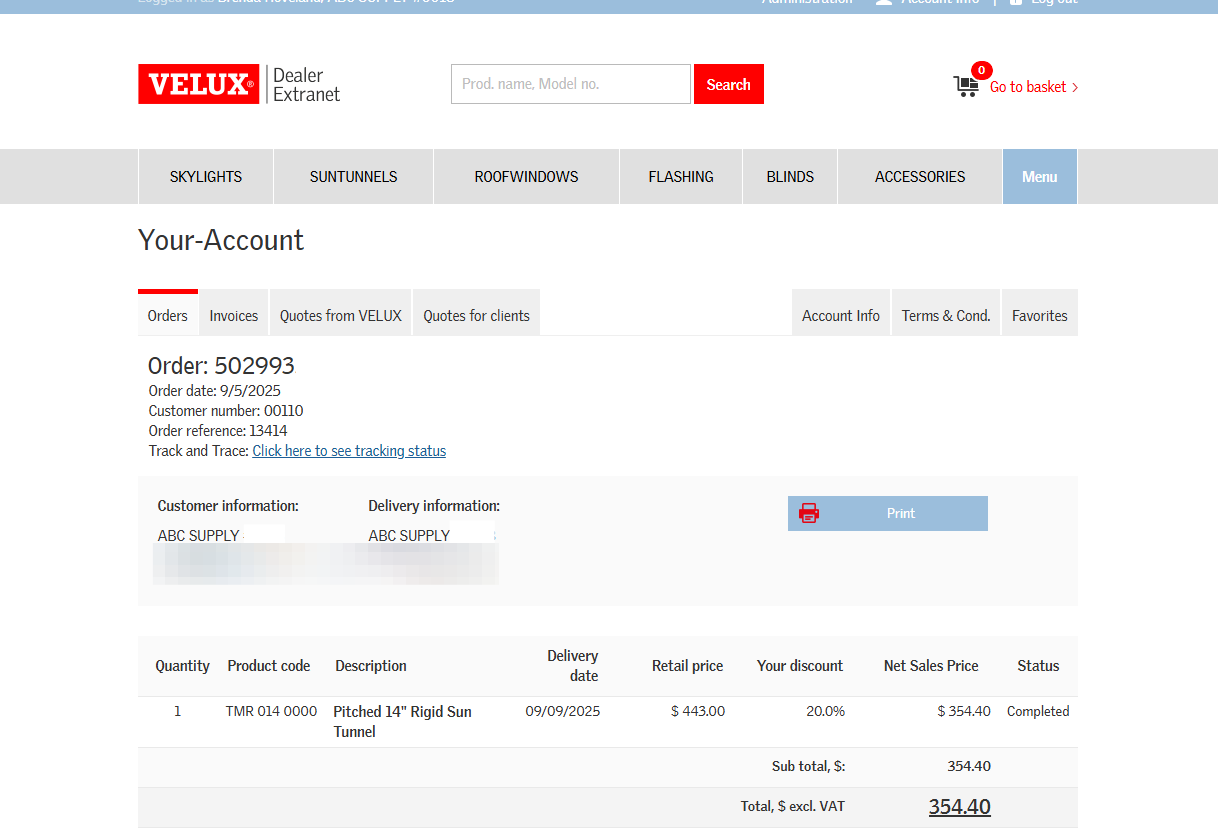1218x834 pixels.
Task: Click the underlined total 354.40
Action: 960,807
